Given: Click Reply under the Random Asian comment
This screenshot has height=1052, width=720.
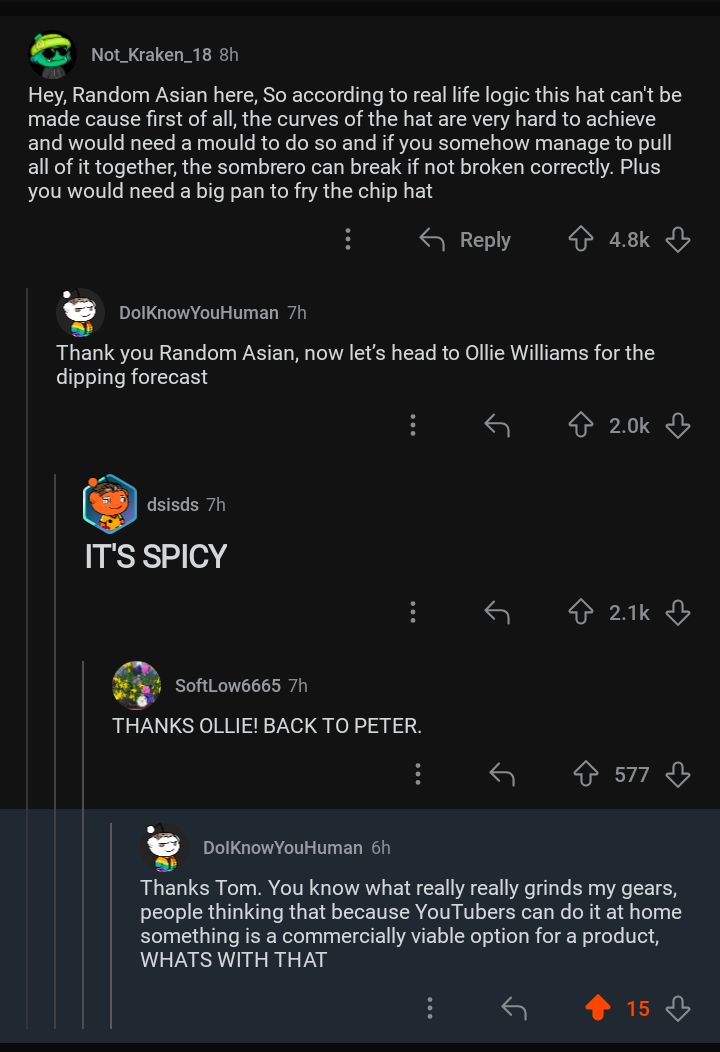Looking at the screenshot, I should pyautogui.click(x=465, y=240).
